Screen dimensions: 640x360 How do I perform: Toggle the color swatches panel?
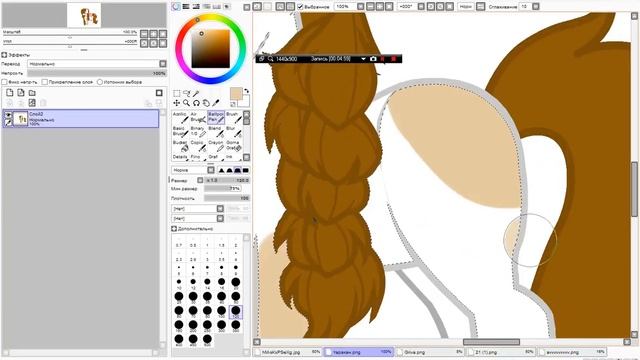point(217,7)
